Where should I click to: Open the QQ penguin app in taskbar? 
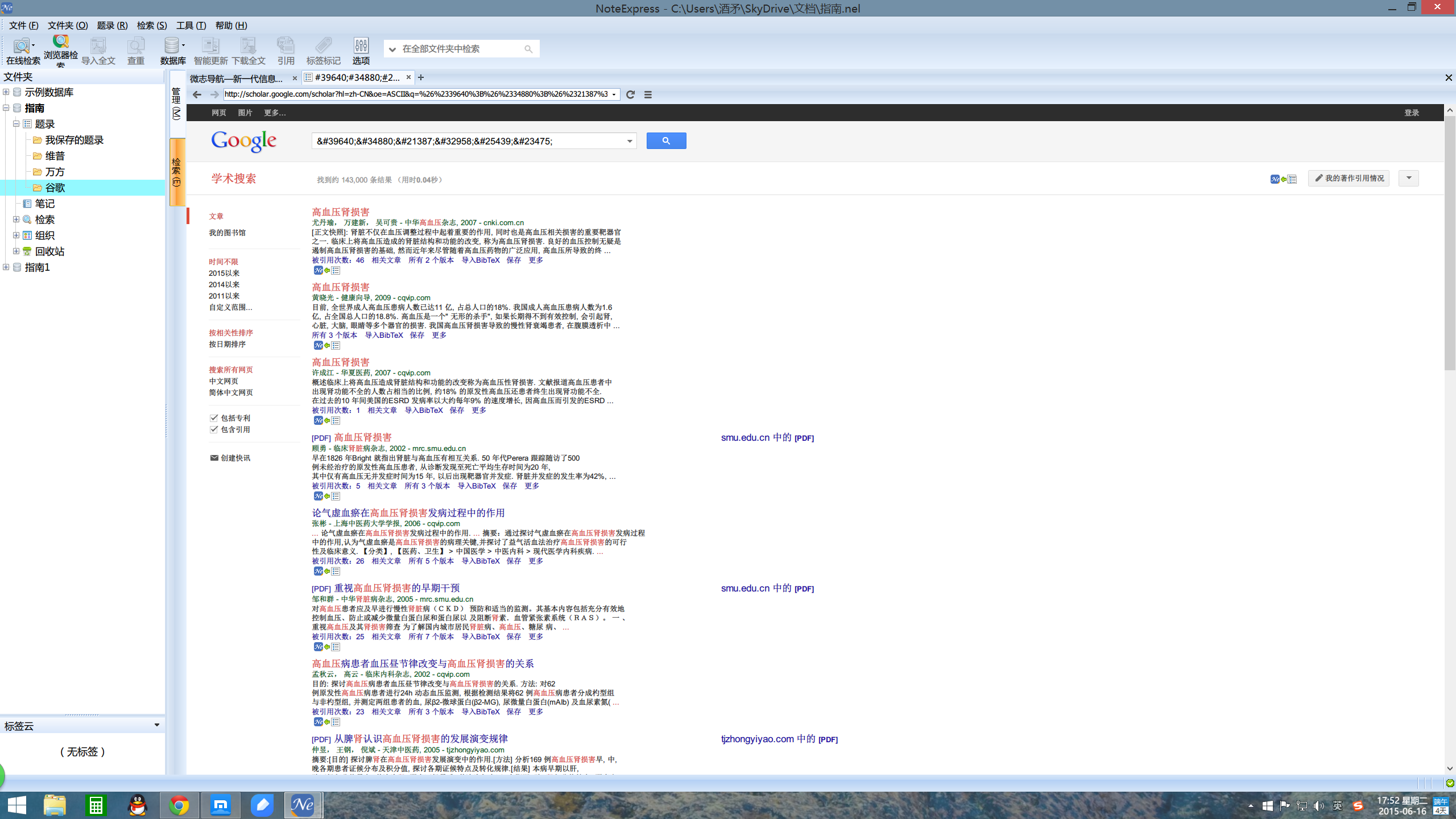(138, 805)
